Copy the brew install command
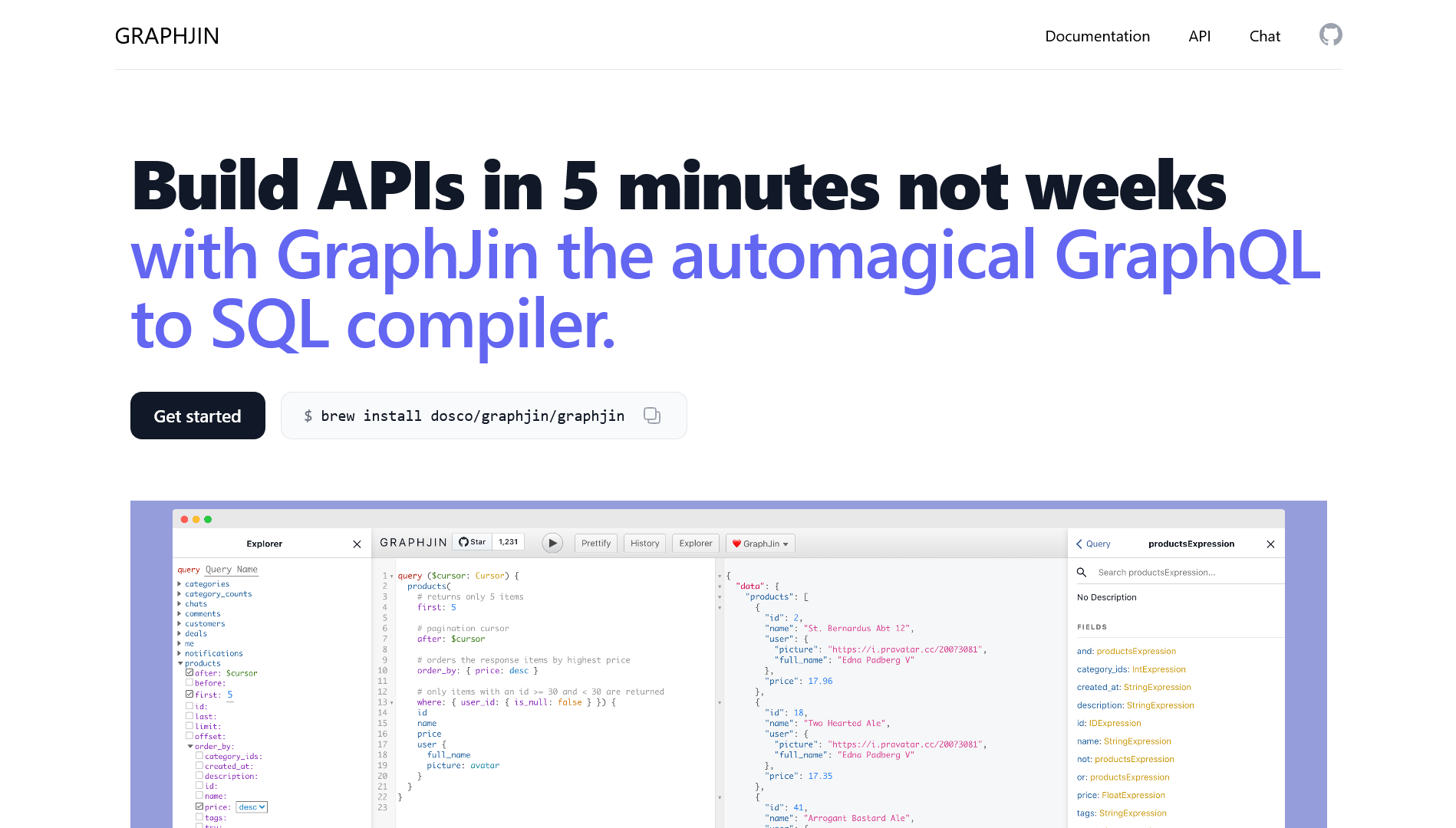Image resolution: width=1456 pixels, height=828 pixels. 651,416
